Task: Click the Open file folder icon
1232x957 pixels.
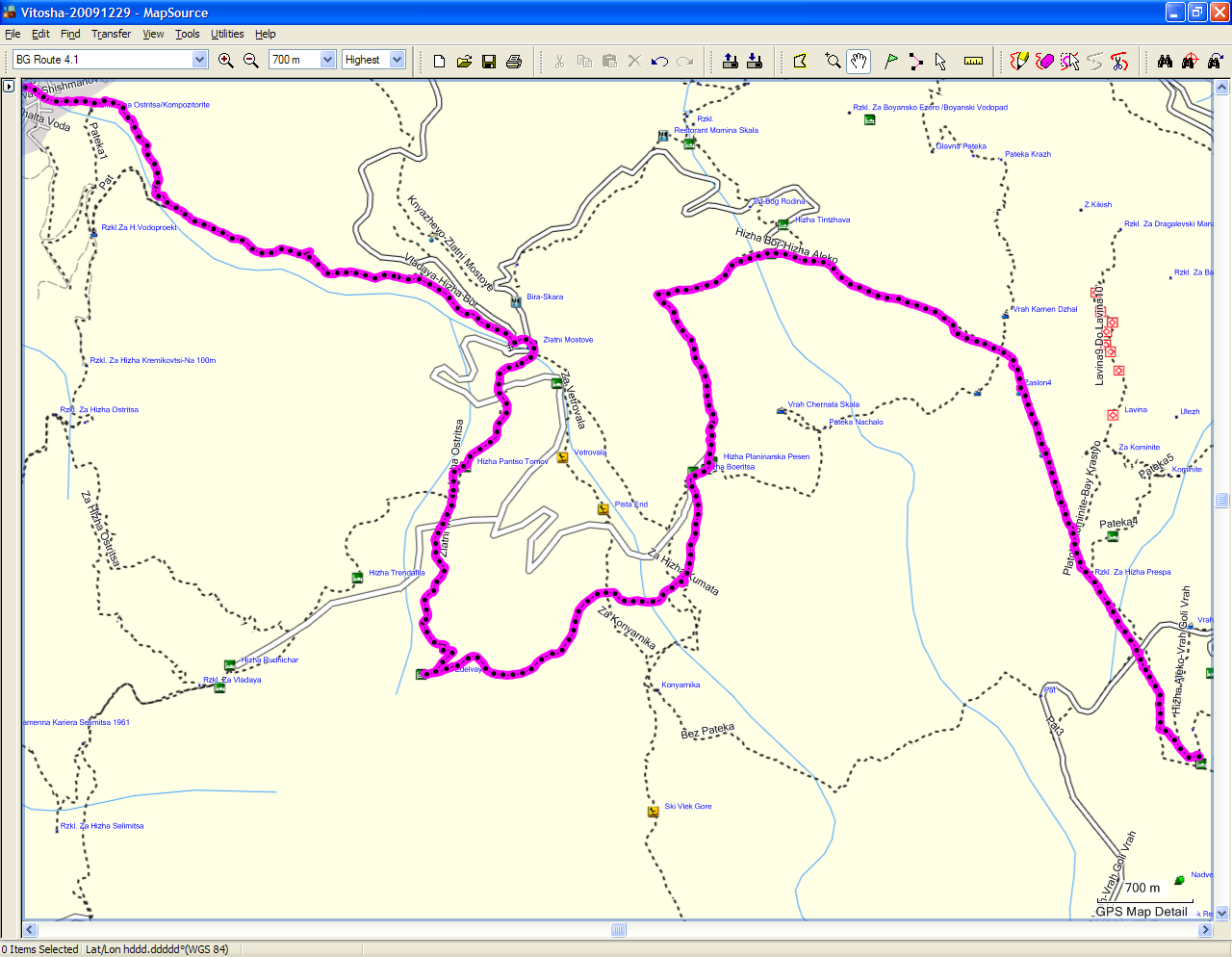Action: [x=464, y=61]
